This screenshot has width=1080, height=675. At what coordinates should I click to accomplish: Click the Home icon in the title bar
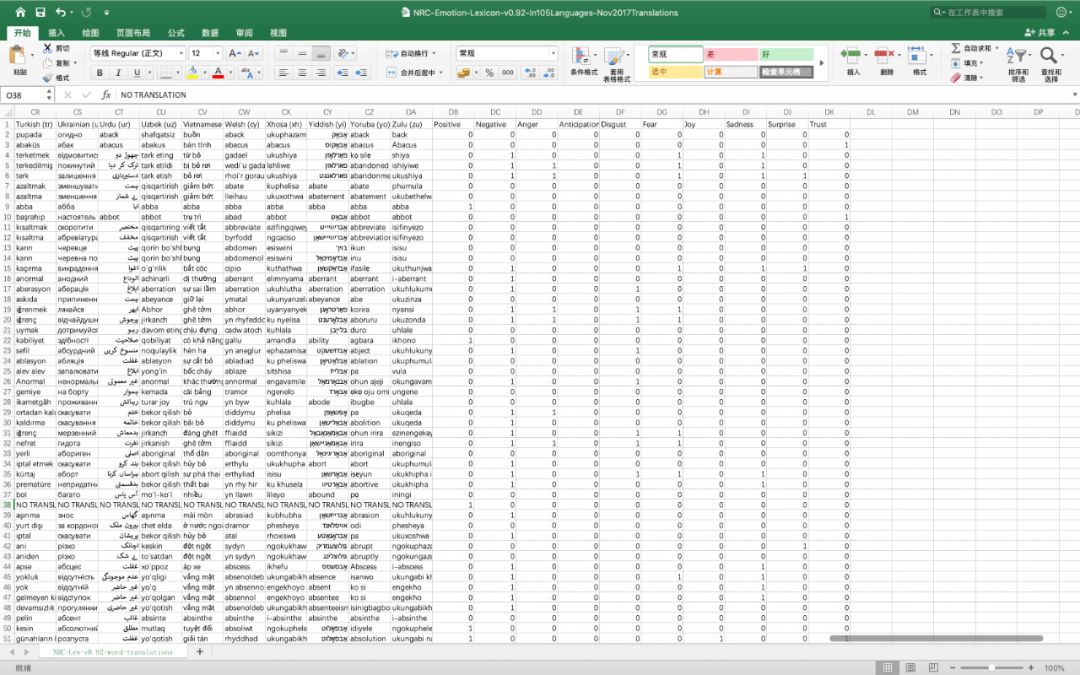point(20,12)
